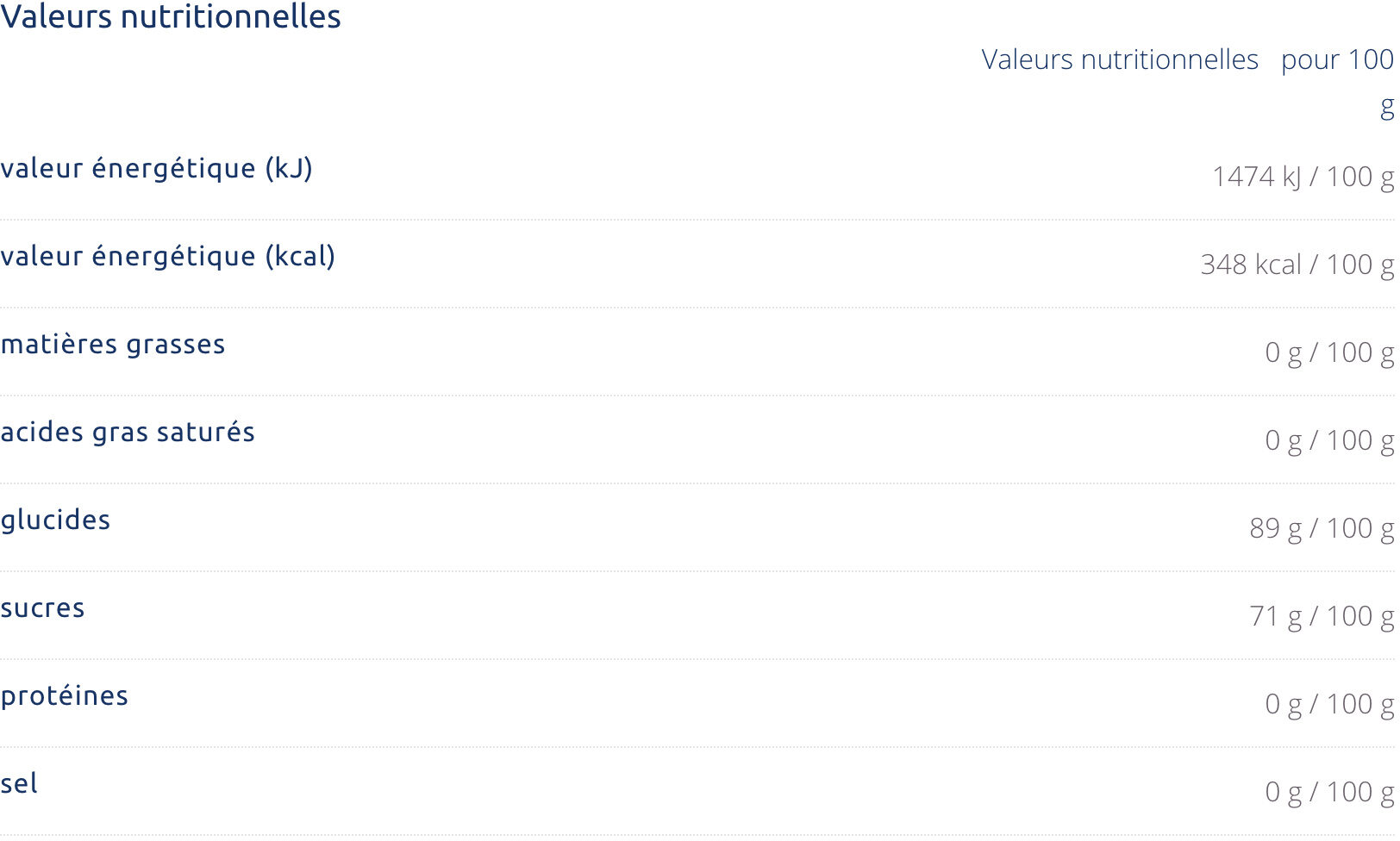Click the '71 g / 100 g' sucres value
This screenshot has width=1400, height=841.
click(1322, 616)
